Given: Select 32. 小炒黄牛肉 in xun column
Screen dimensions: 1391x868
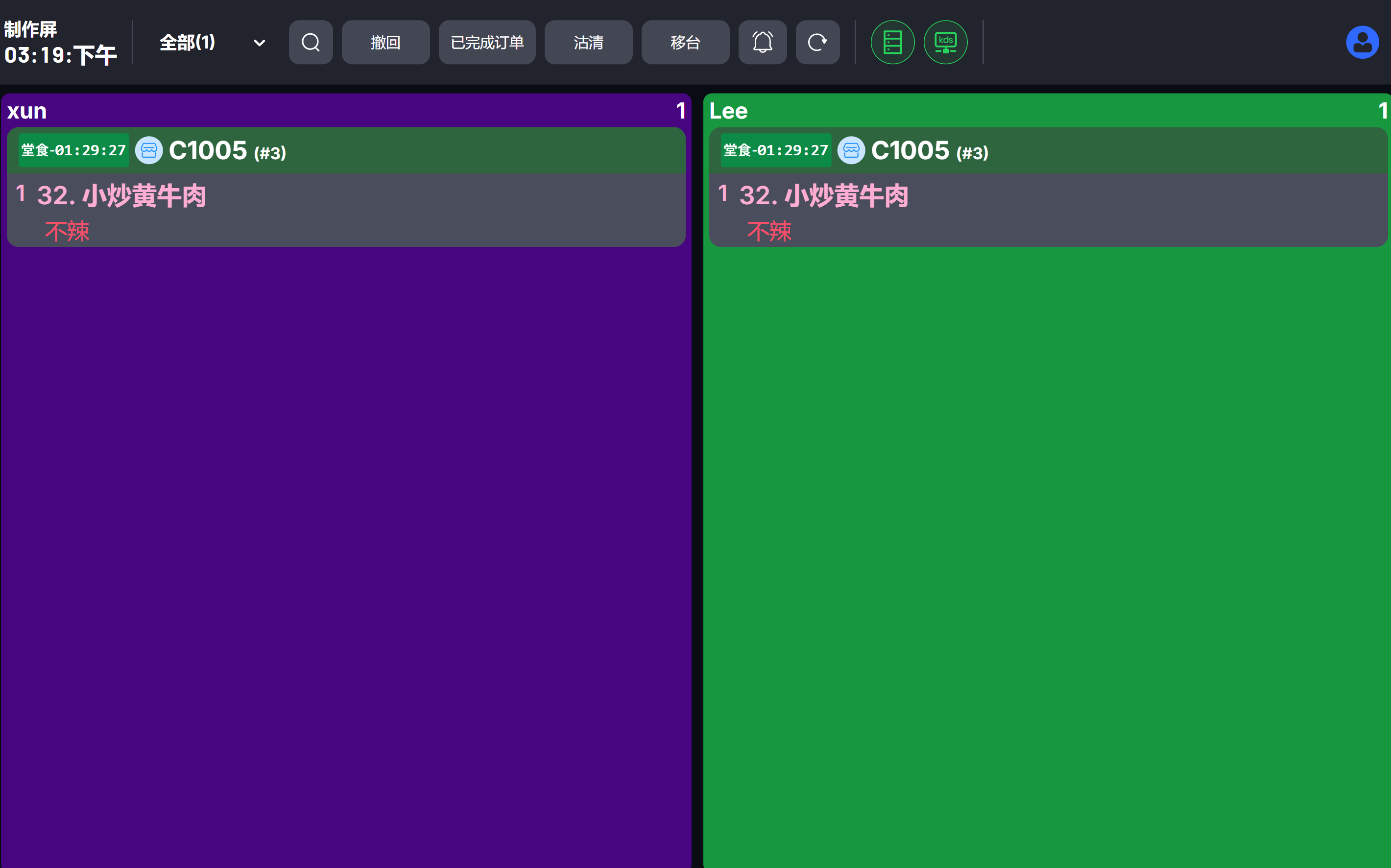Looking at the screenshot, I should (121, 196).
